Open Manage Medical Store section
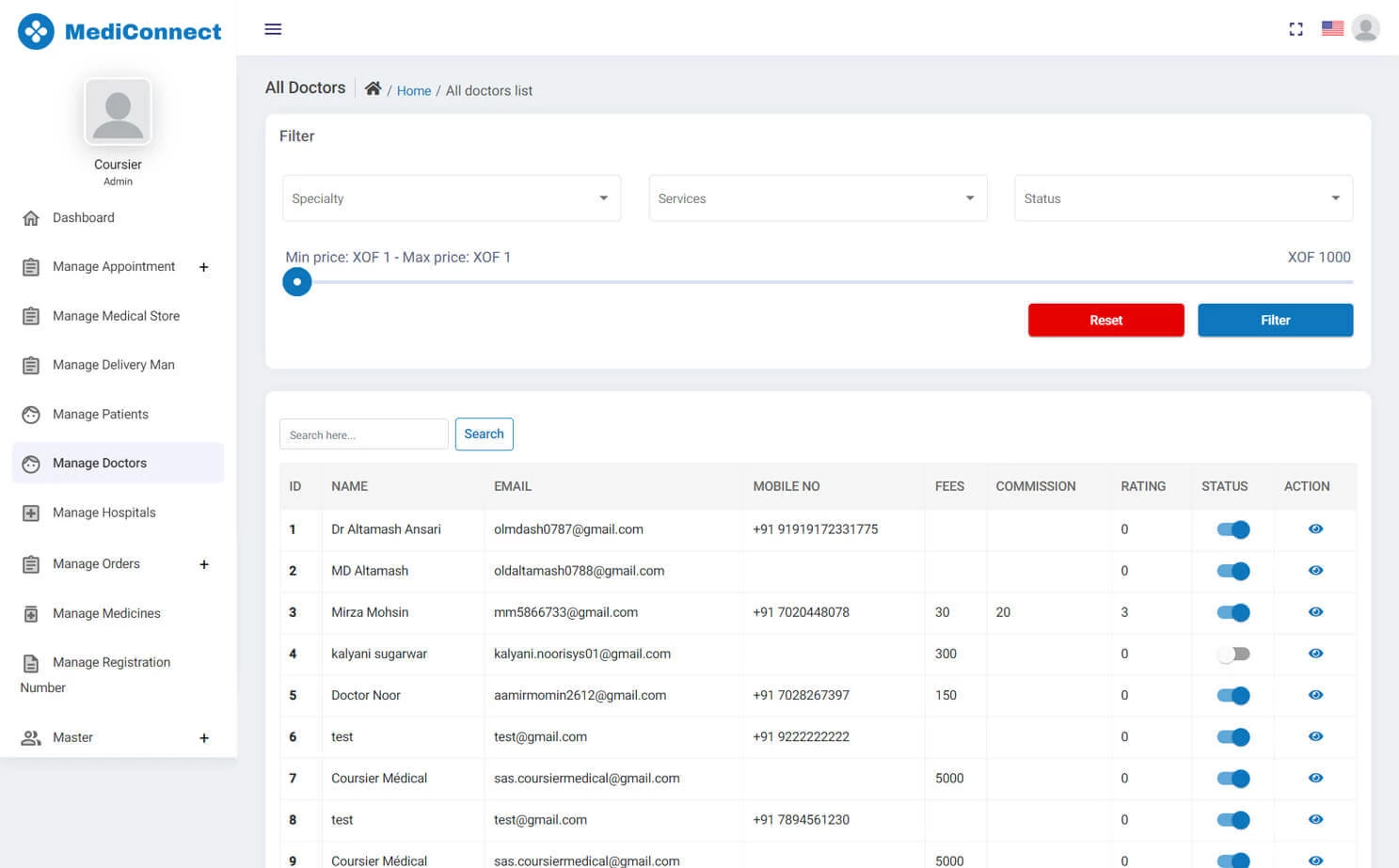This screenshot has height=868, width=1399. (116, 316)
